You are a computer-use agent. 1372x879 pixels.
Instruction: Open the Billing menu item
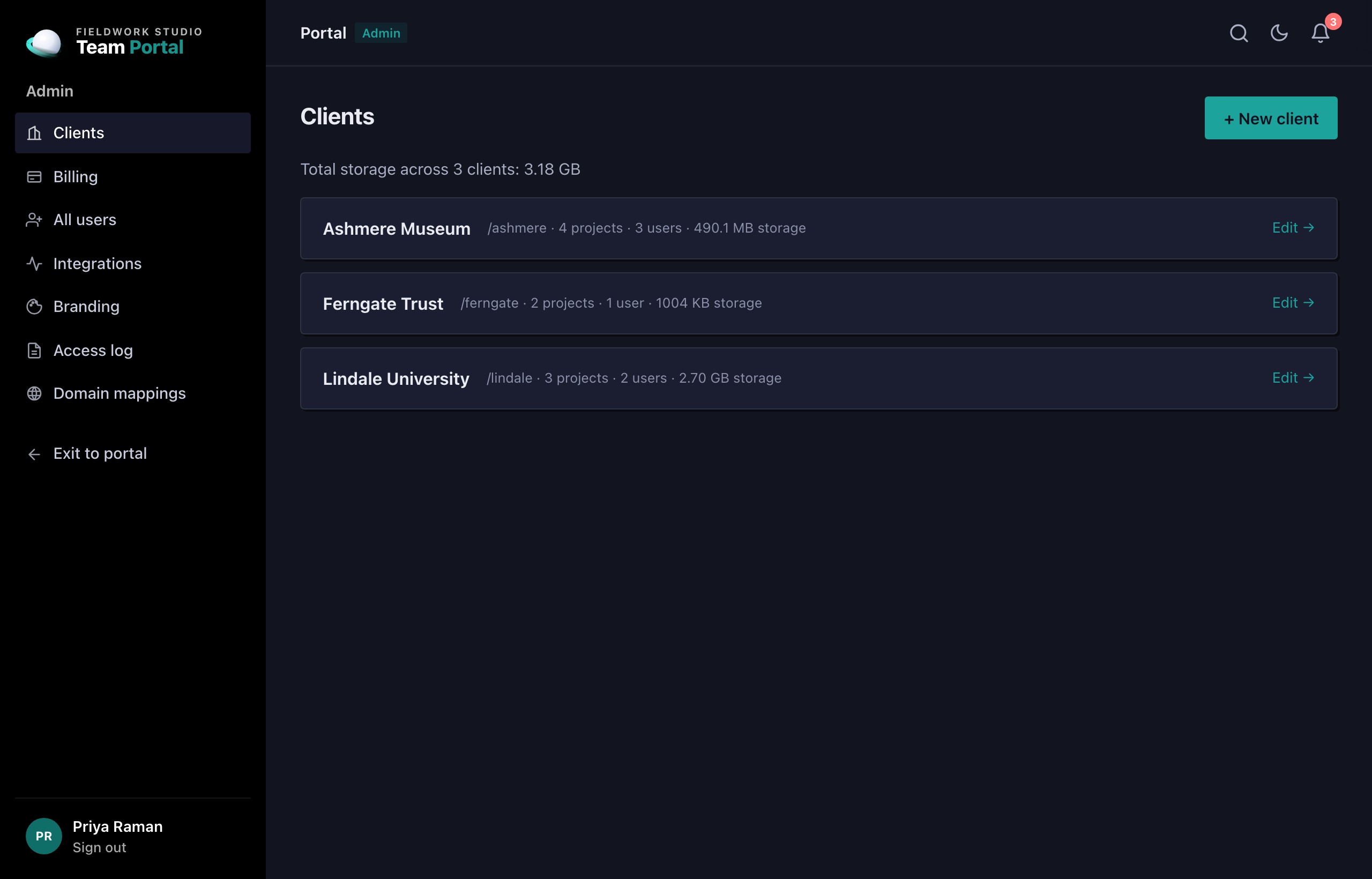[133, 177]
